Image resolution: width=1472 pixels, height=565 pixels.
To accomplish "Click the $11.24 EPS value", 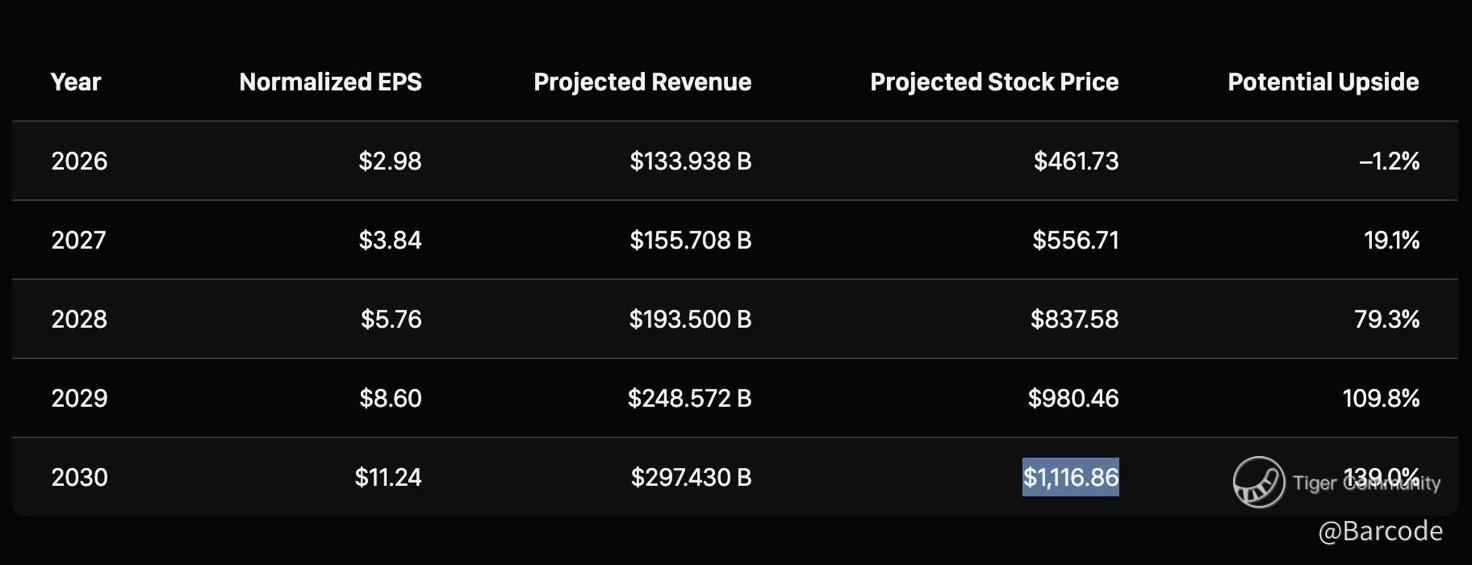I will pyautogui.click(x=388, y=478).
